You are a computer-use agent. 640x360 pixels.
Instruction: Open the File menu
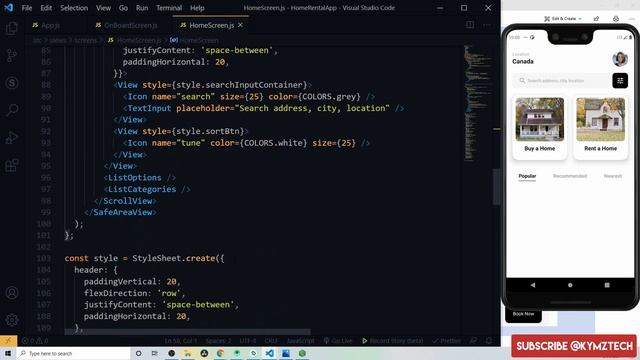coord(27,8)
